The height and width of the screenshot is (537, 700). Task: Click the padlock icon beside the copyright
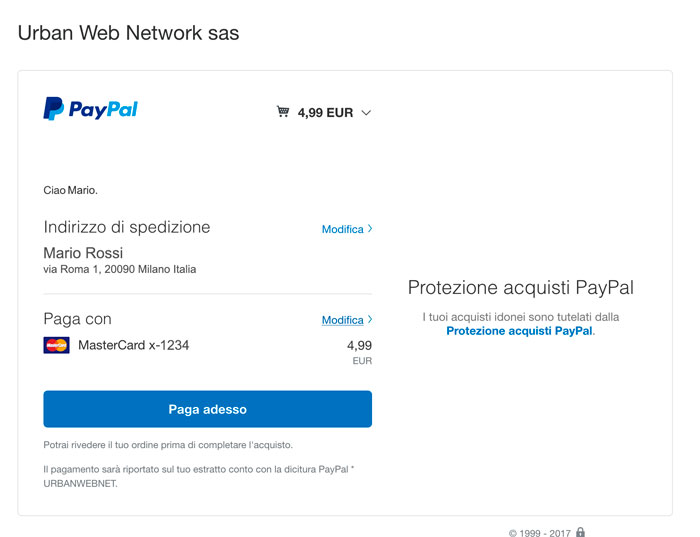pos(580,532)
